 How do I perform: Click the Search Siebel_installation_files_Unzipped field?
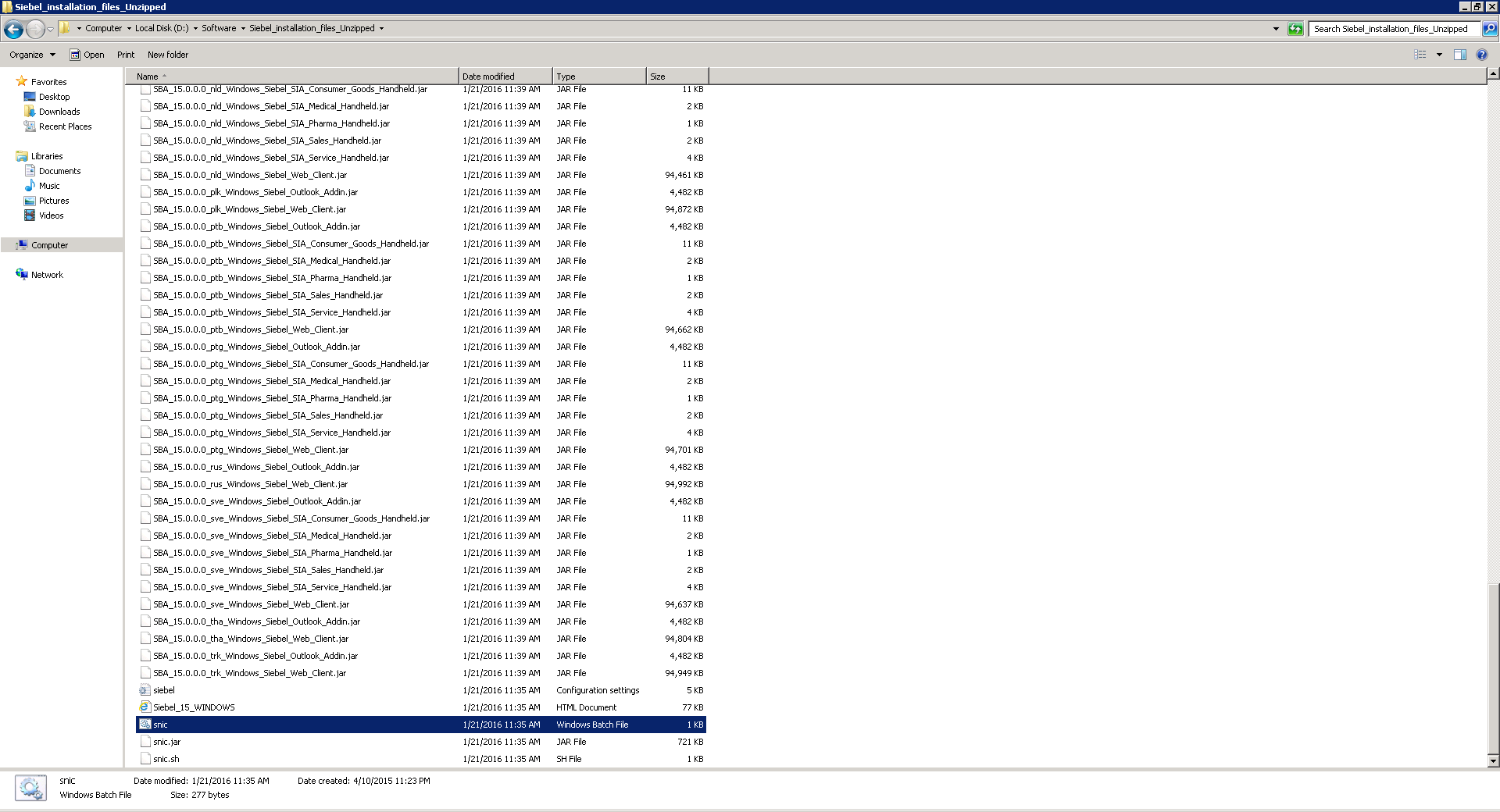point(1395,29)
